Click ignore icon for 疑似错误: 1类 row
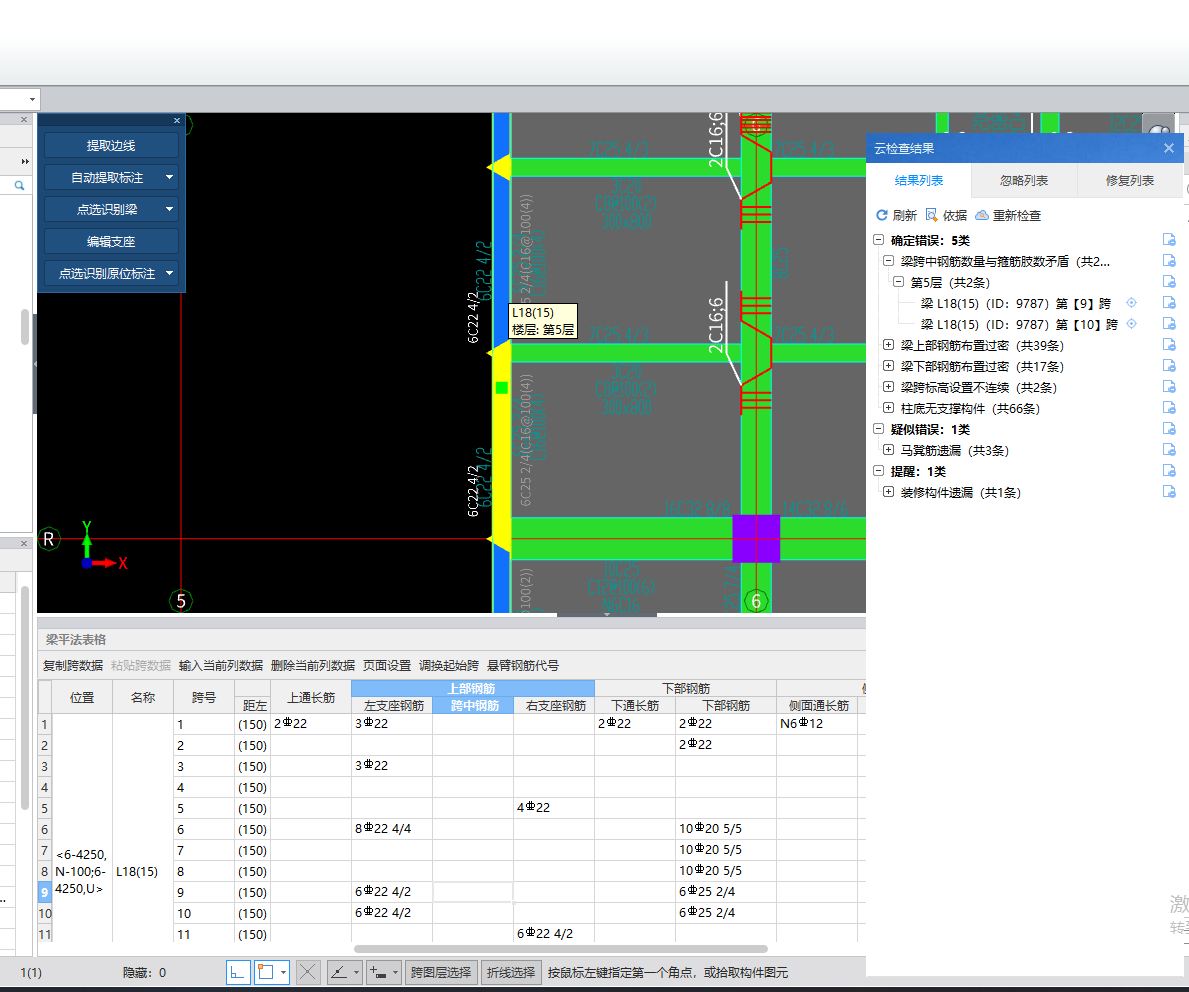Screen dimensions: 1189x992 (1169, 429)
